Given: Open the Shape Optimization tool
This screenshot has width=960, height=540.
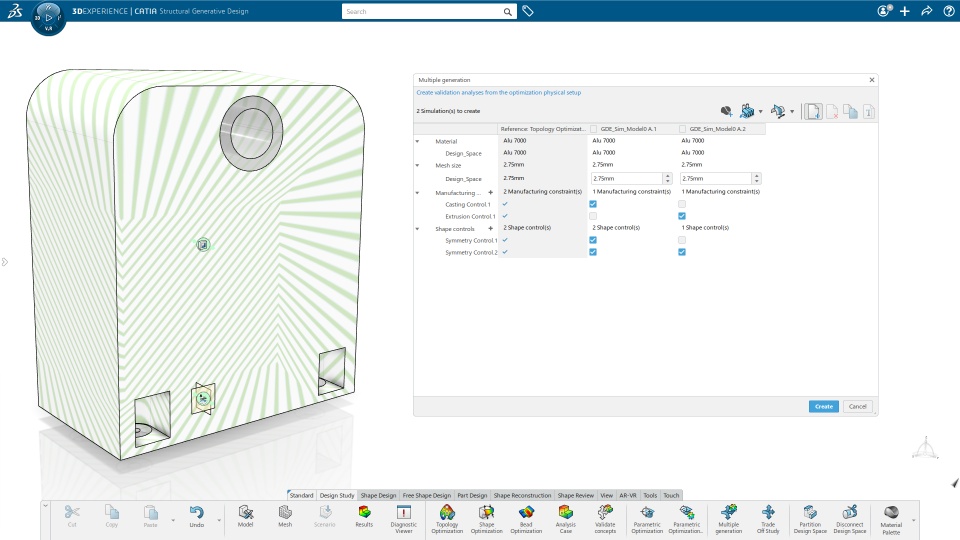Looking at the screenshot, I should [x=487, y=519].
